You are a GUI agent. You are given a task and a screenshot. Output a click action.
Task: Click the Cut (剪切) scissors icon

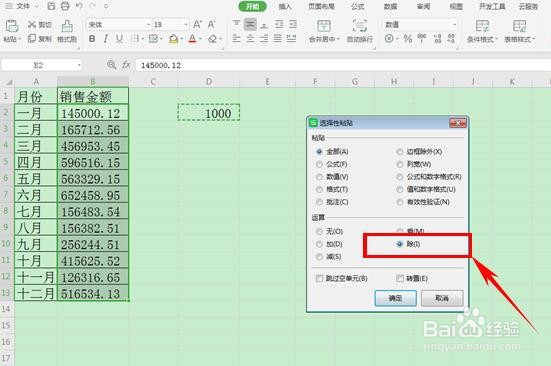point(32,24)
